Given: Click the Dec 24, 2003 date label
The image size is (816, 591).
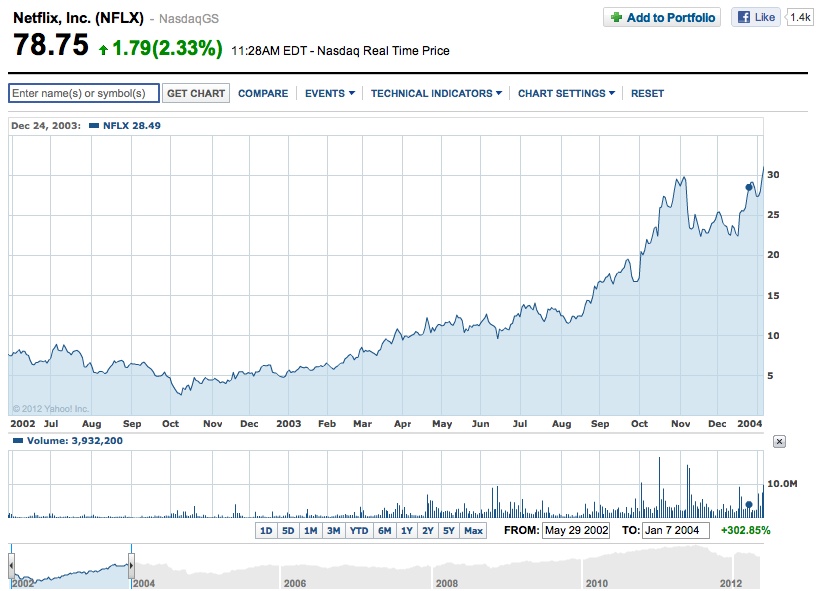Looking at the screenshot, I should pos(46,125).
